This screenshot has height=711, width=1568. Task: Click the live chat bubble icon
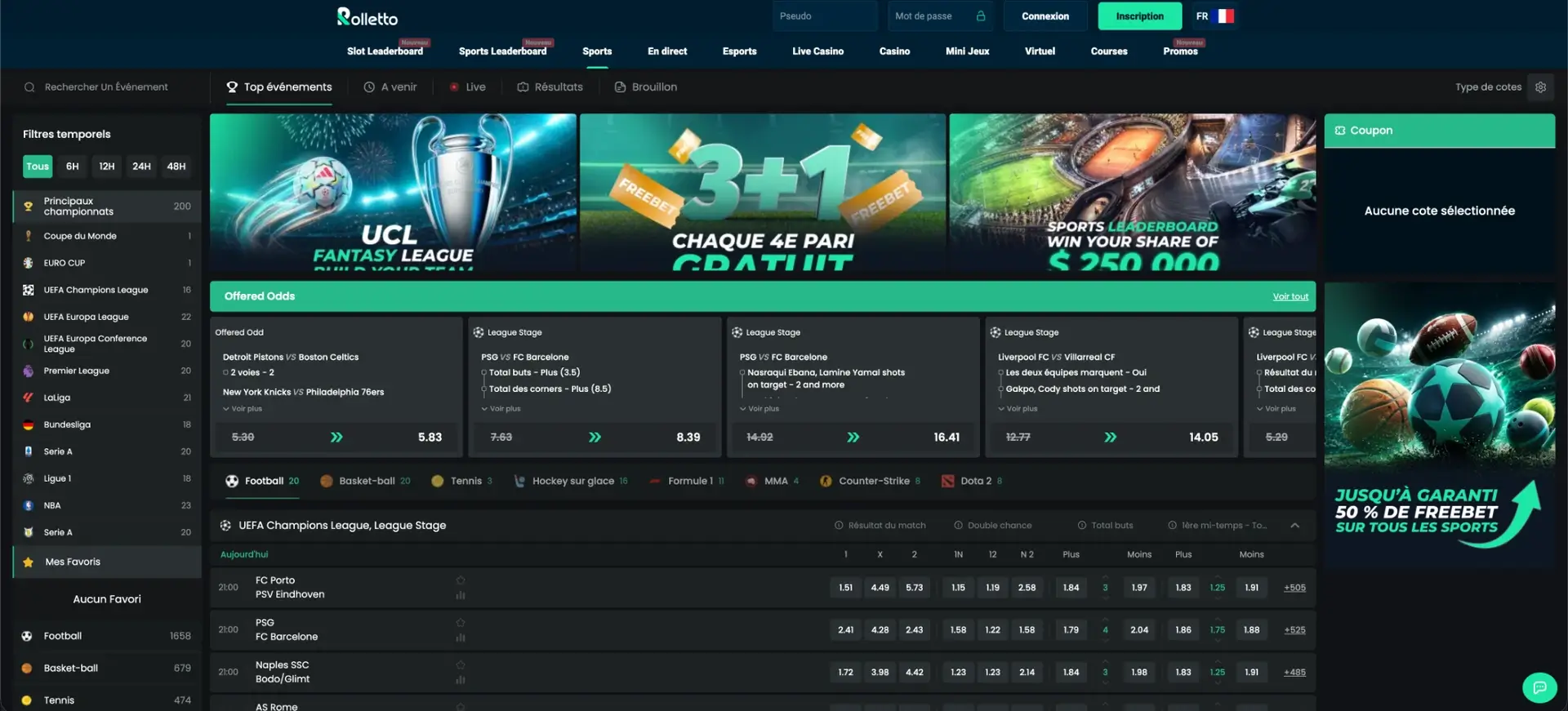pos(1539,687)
